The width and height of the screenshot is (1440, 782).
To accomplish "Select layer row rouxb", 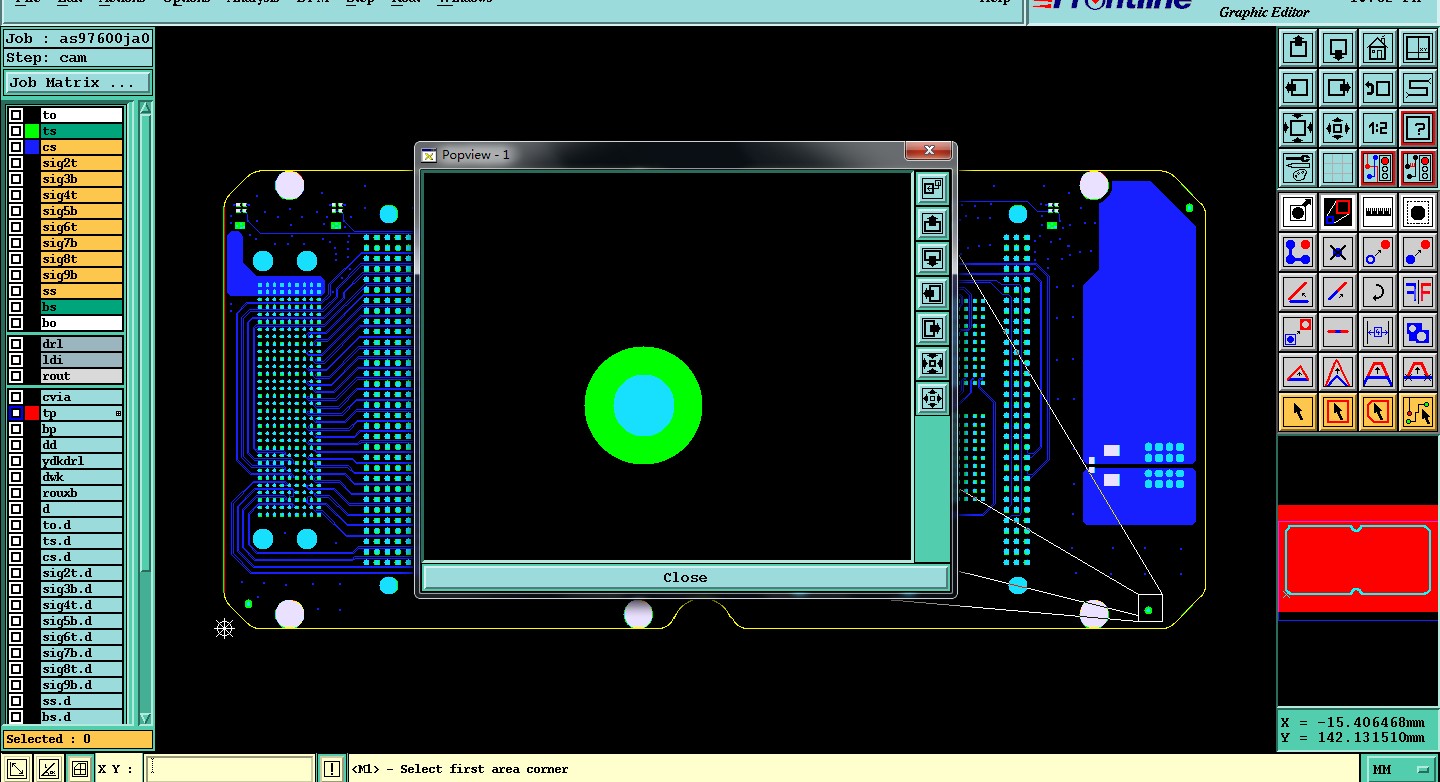I will [x=81, y=493].
